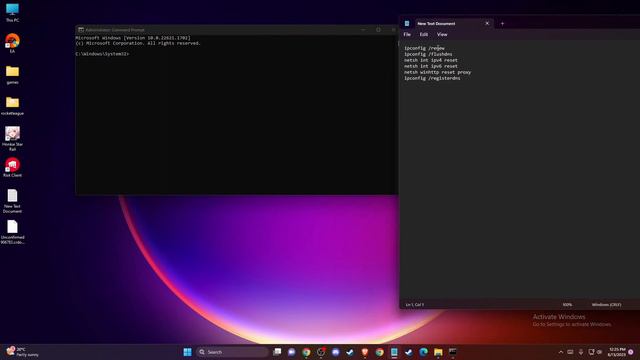
Task: Select the rocketleague folder on the desktop
Action: 12,106
